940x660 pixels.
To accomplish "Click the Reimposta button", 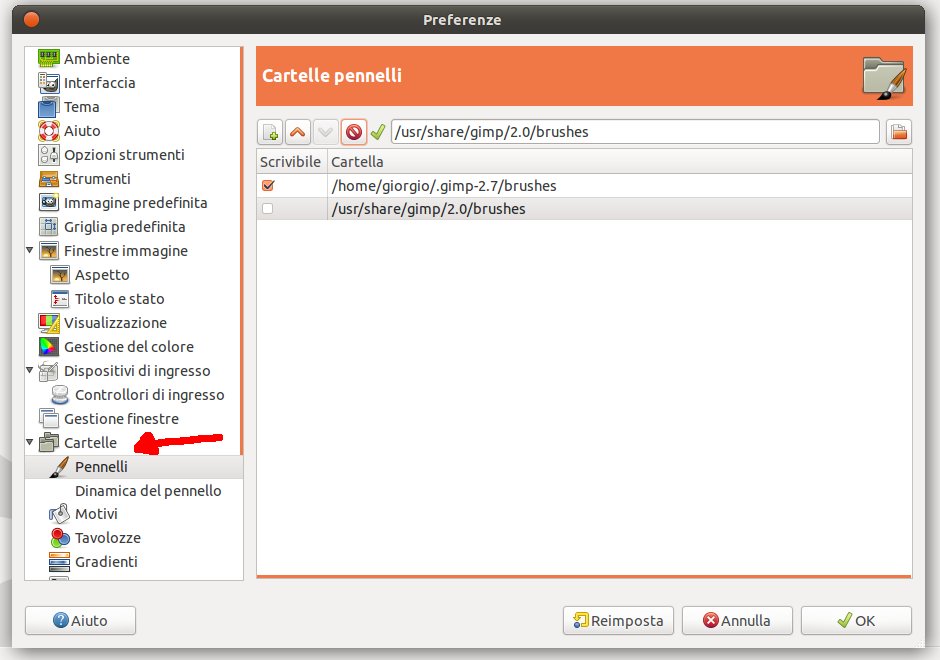I will (618, 620).
